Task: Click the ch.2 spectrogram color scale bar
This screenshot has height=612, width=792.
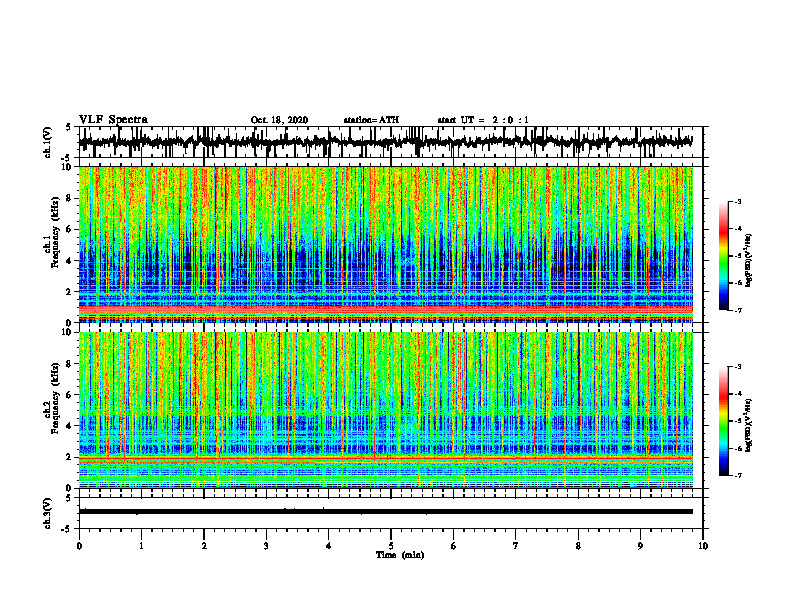Action: pos(723,421)
